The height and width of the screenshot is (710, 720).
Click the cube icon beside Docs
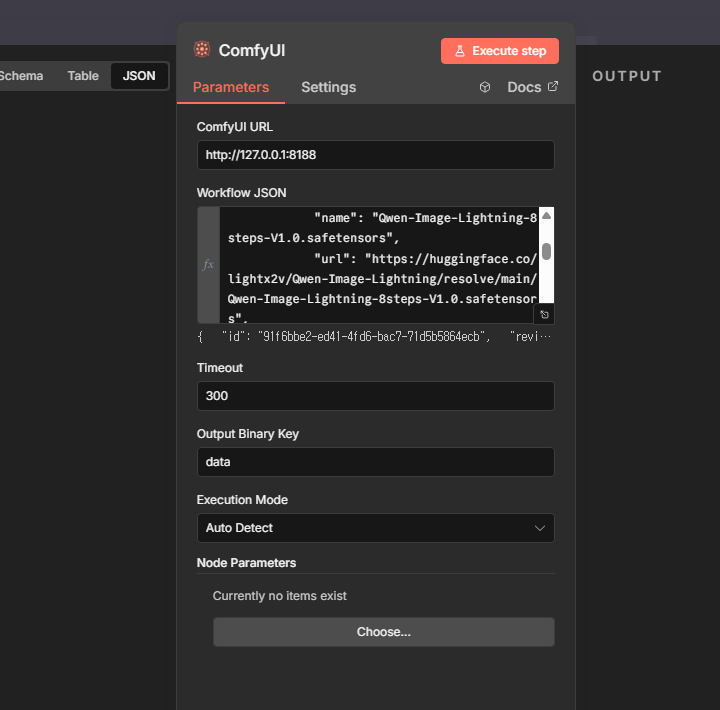pos(485,87)
